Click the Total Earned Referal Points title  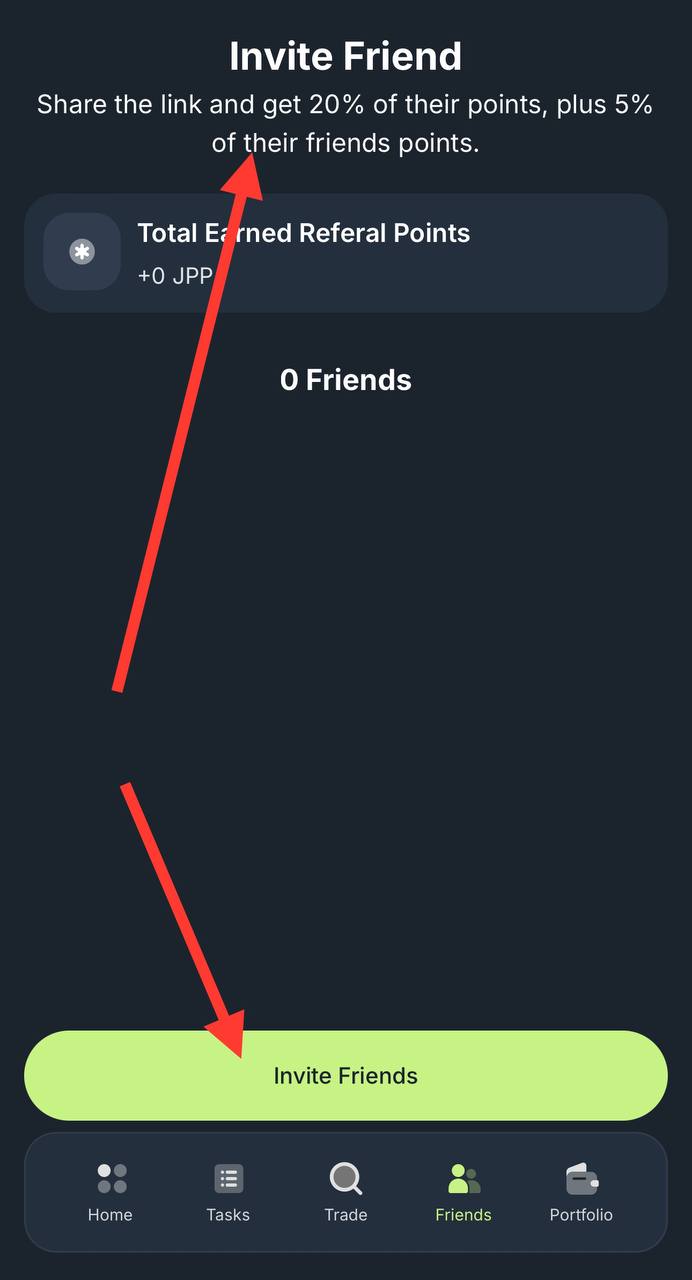click(303, 233)
